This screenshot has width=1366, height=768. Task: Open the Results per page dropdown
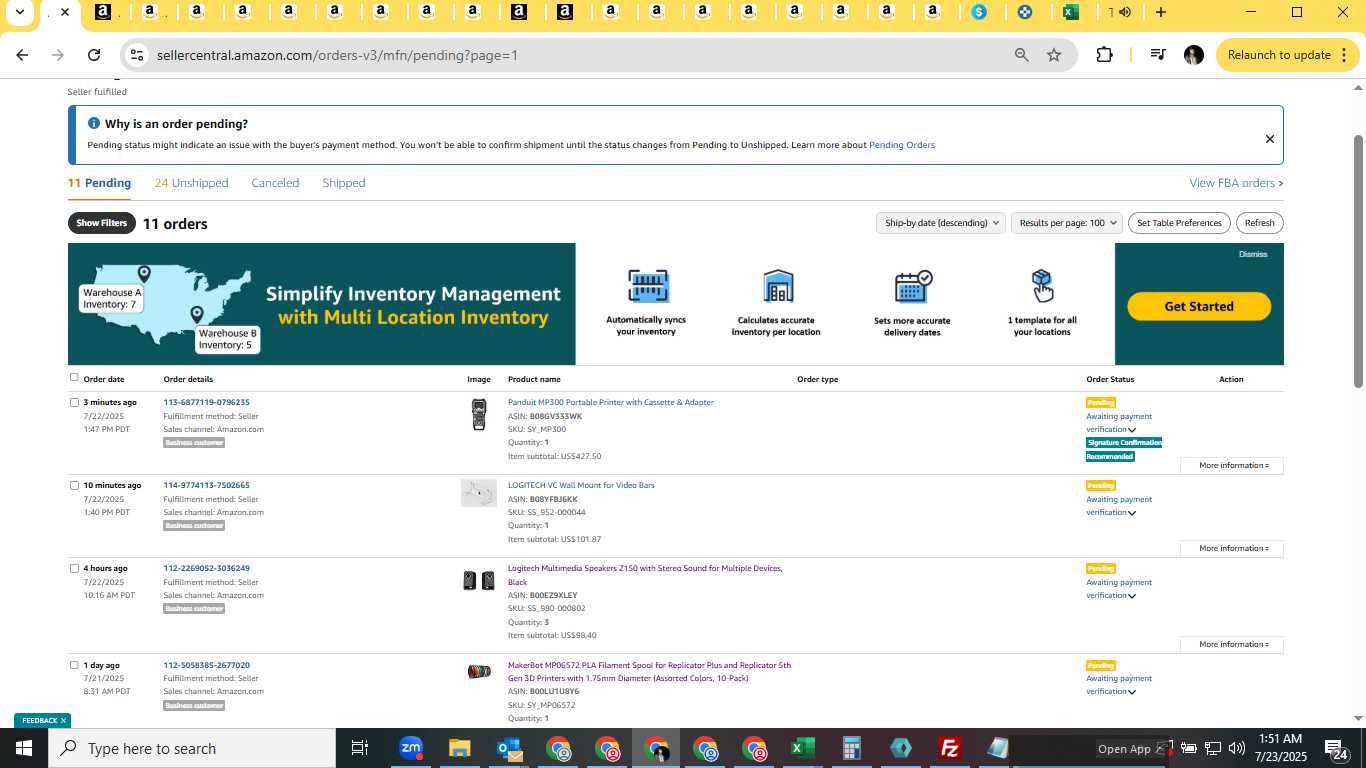[x=1067, y=223]
